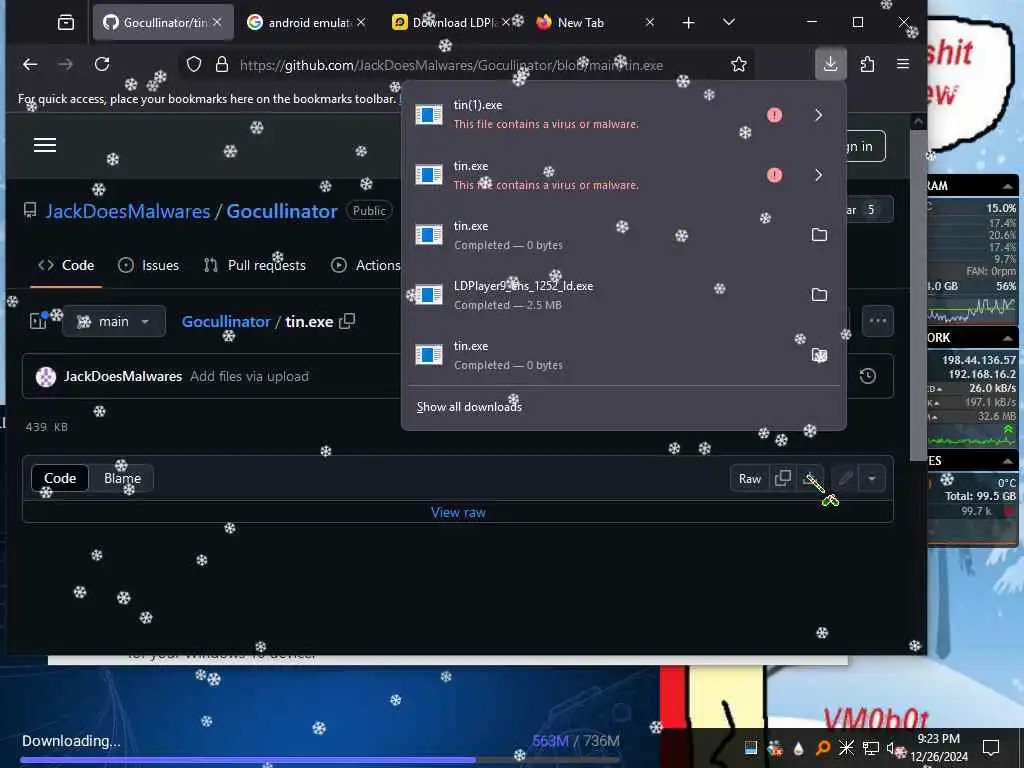Open tracking protection shield icon

tap(194, 64)
